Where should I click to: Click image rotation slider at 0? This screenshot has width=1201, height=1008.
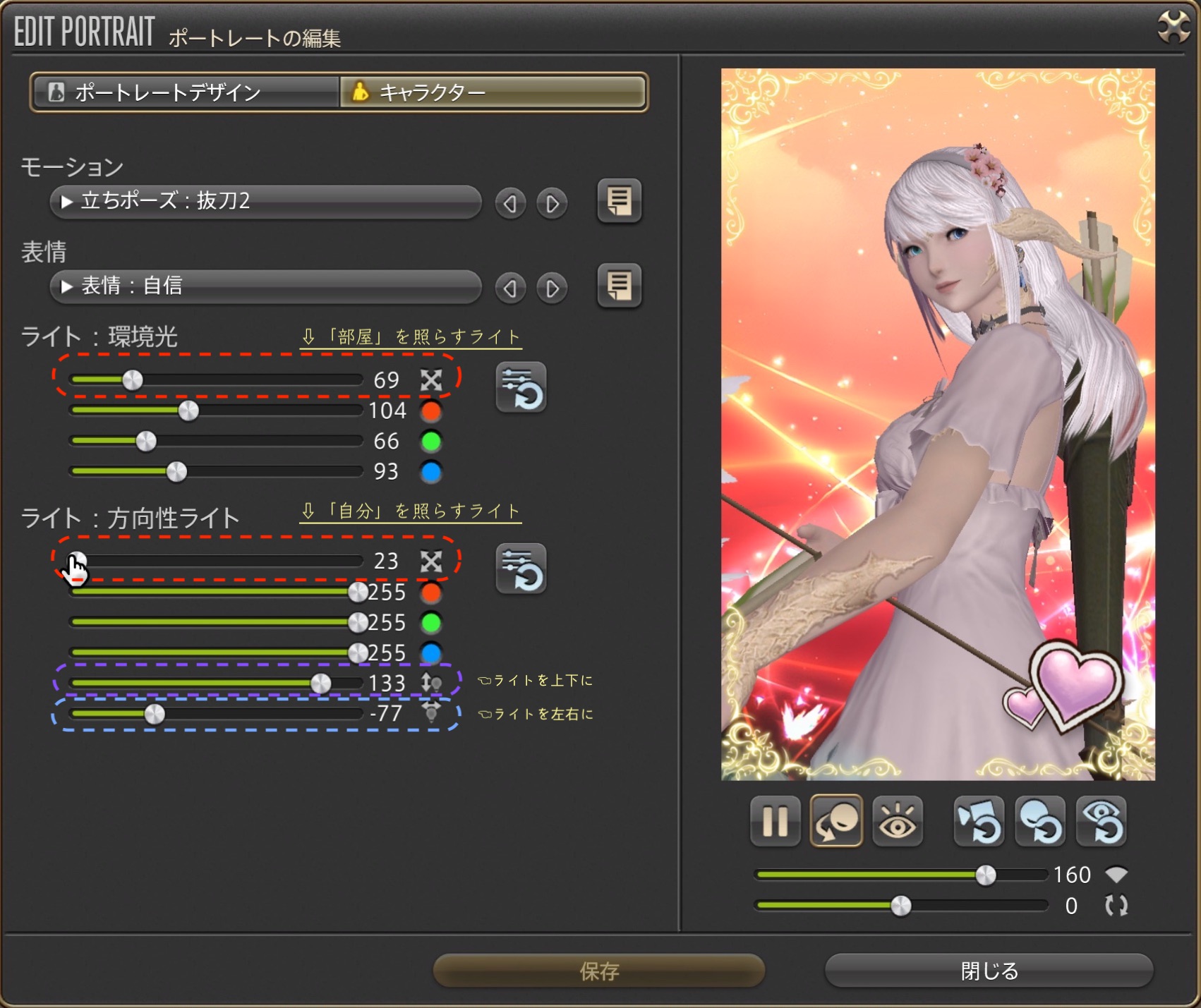coord(901,906)
